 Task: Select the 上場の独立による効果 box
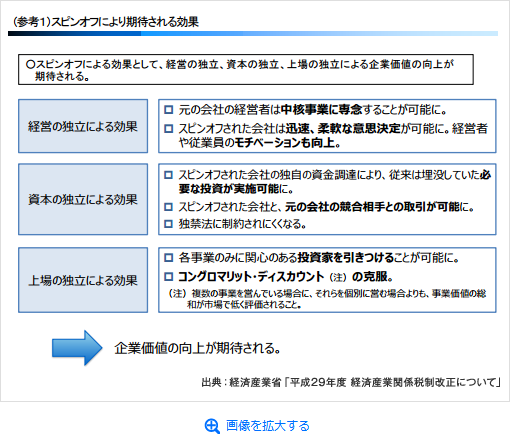point(83,280)
